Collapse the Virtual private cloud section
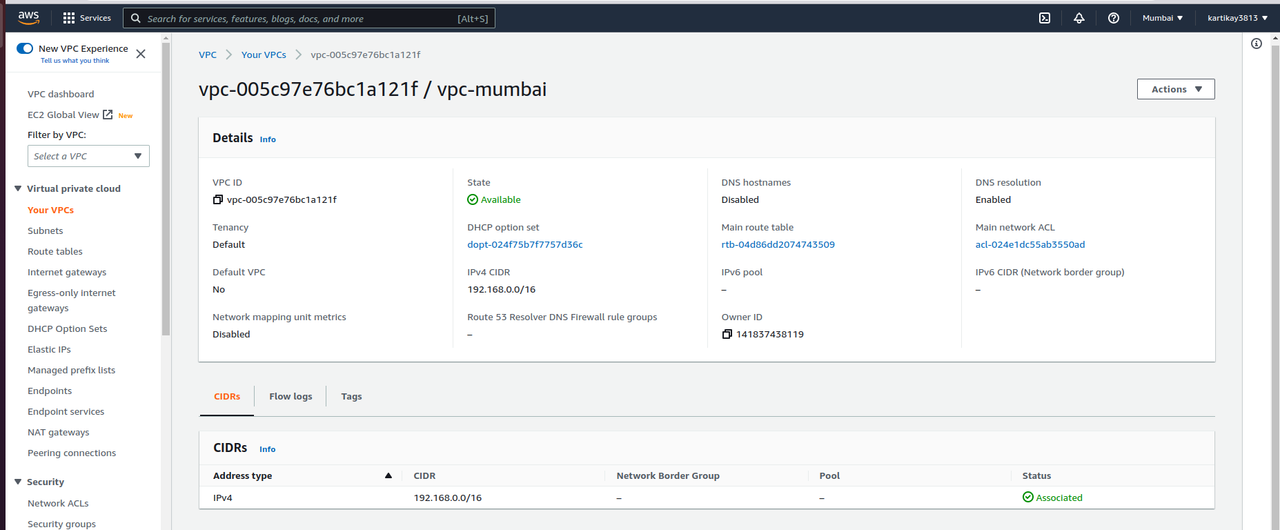1280x530 pixels. [x=18, y=188]
